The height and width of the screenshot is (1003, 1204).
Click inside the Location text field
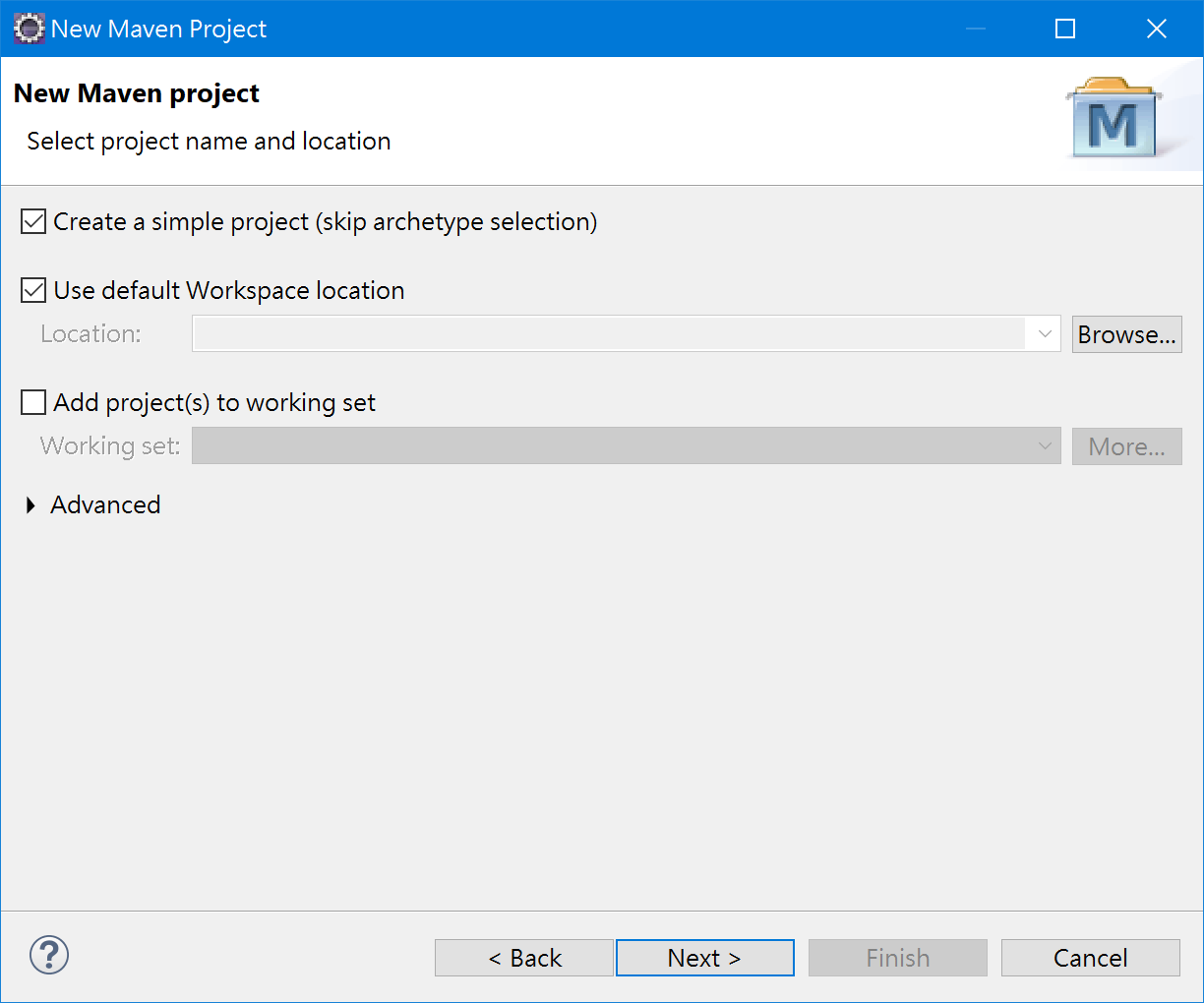pyautogui.click(x=608, y=334)
